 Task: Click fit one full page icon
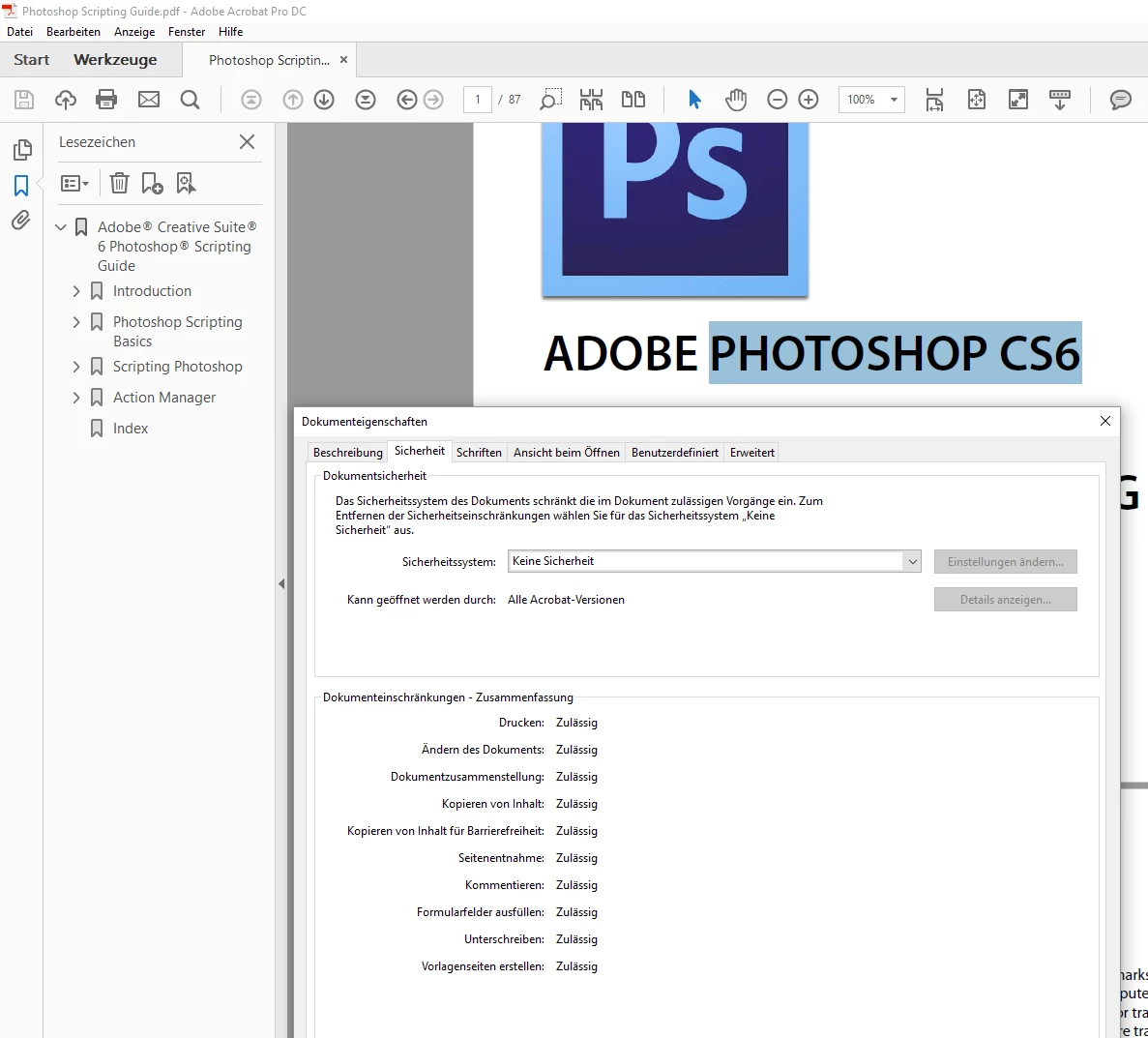tap(977, 99)
